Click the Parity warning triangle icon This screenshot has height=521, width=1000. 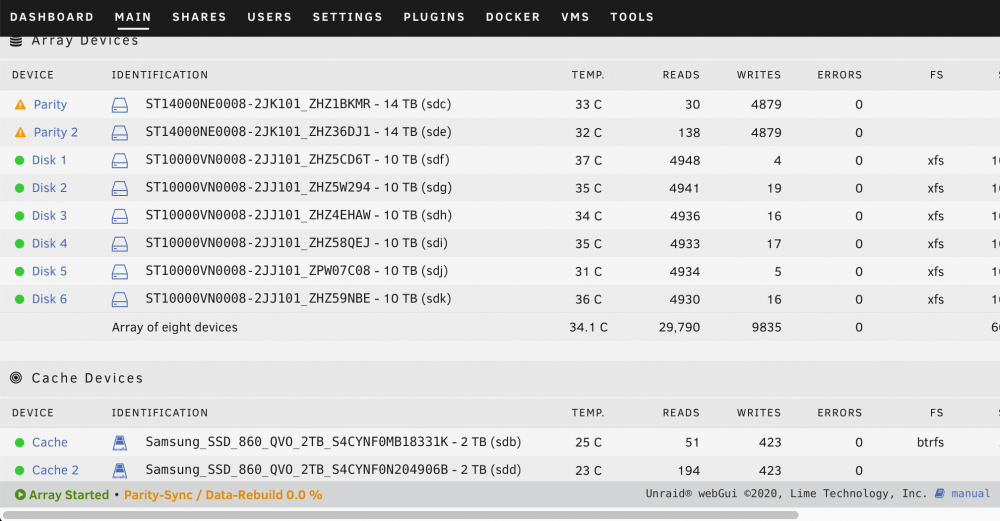[x=20, y=105]
